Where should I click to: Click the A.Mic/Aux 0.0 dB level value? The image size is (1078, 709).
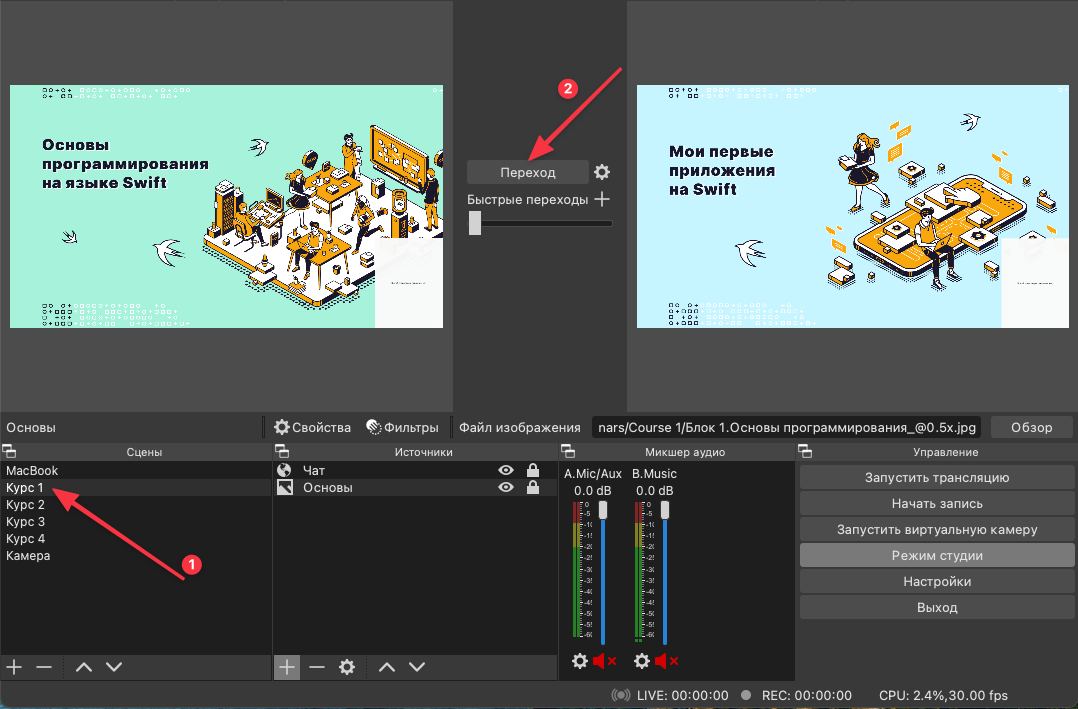(593, 490)
